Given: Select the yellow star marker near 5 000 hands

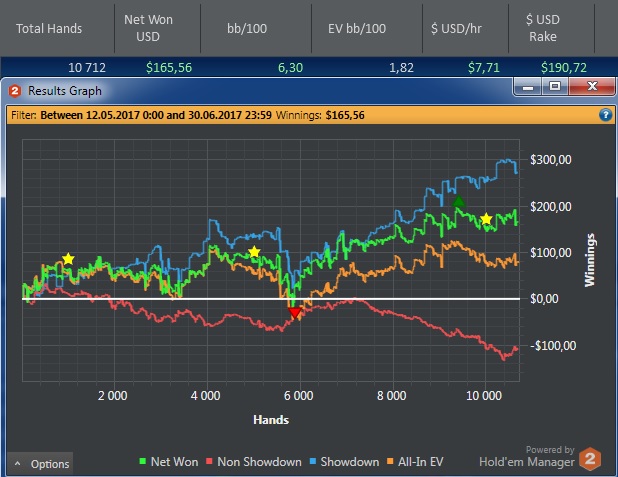Looking at the screenshot, I should pyautogui.click(x=255, y=252).
